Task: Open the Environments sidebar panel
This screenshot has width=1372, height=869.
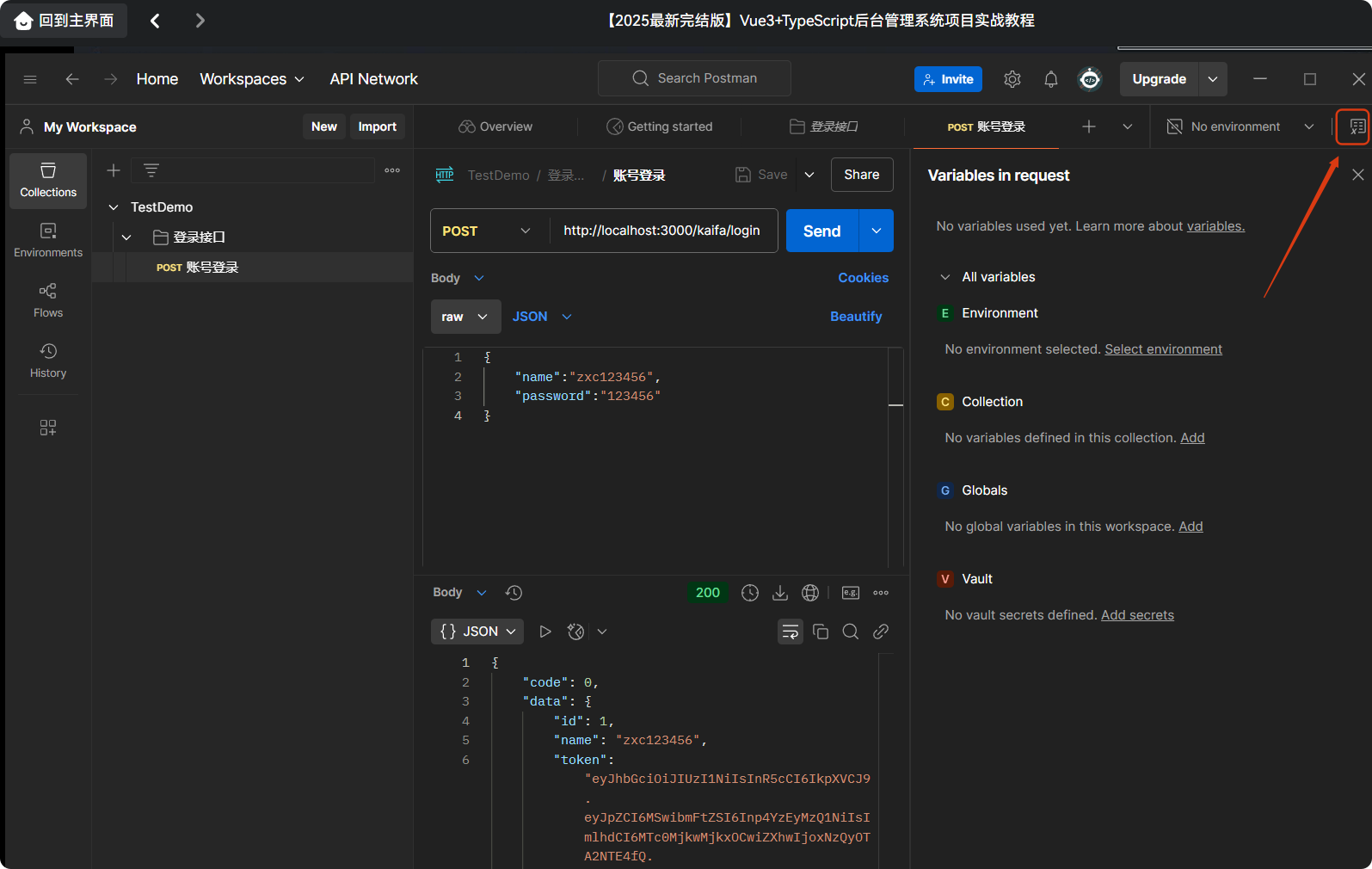Action: point(48,241)
